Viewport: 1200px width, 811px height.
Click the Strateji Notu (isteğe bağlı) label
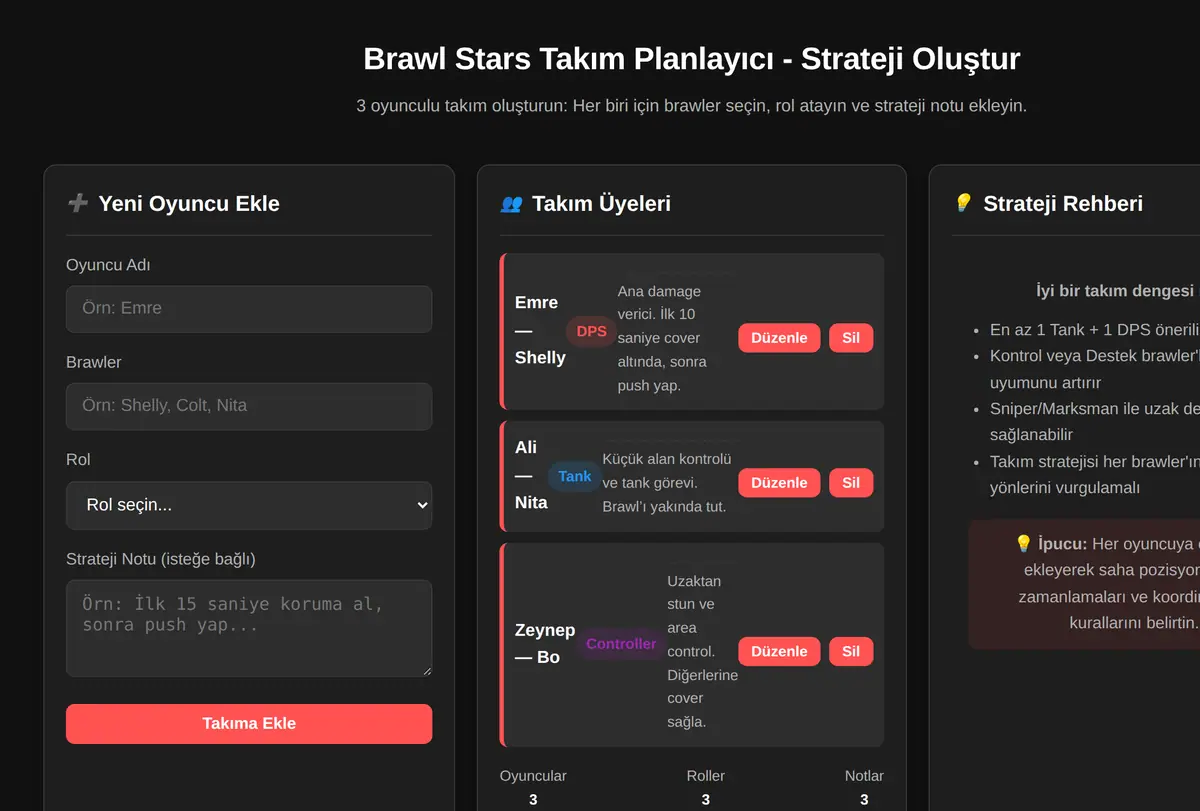pos(161,559)
